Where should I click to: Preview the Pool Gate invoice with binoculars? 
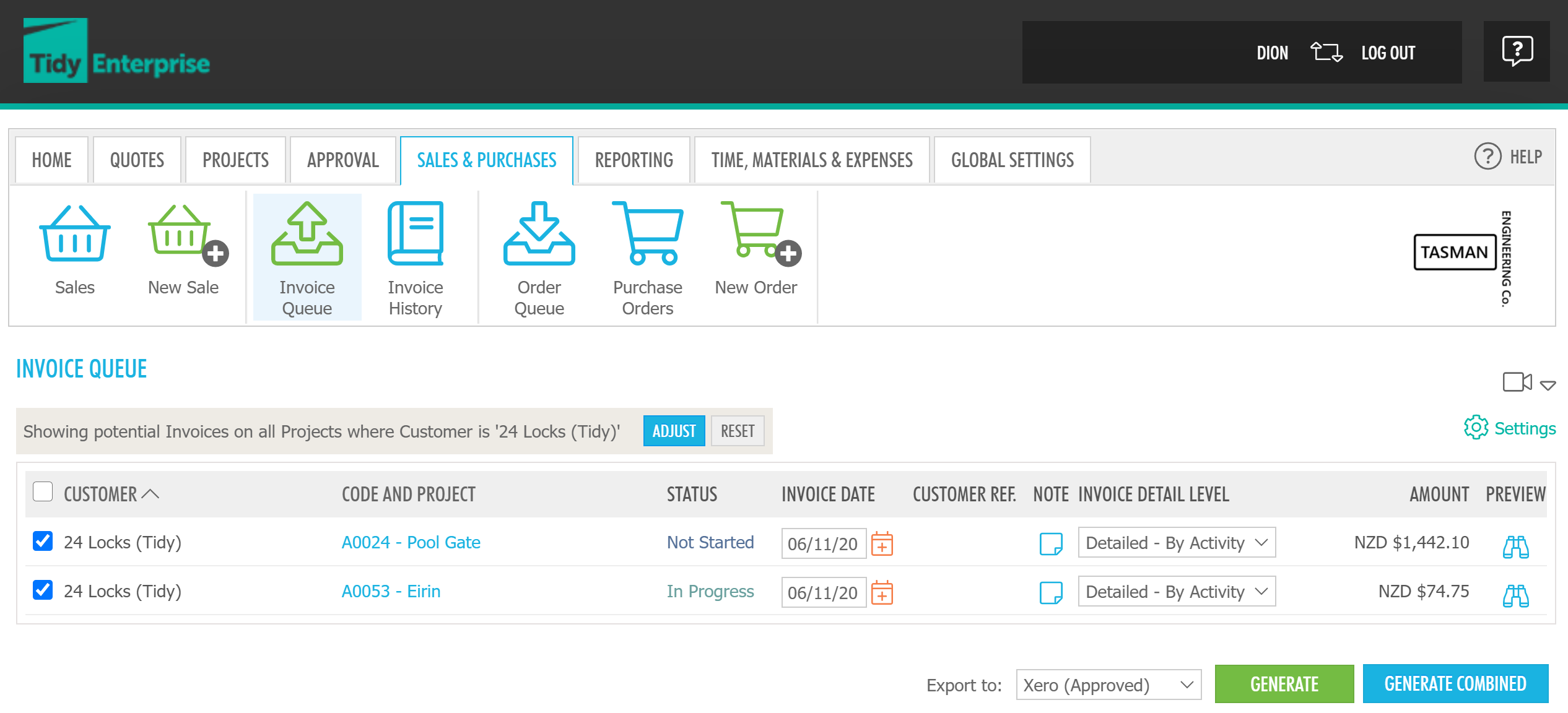(x=1515, y=546)
